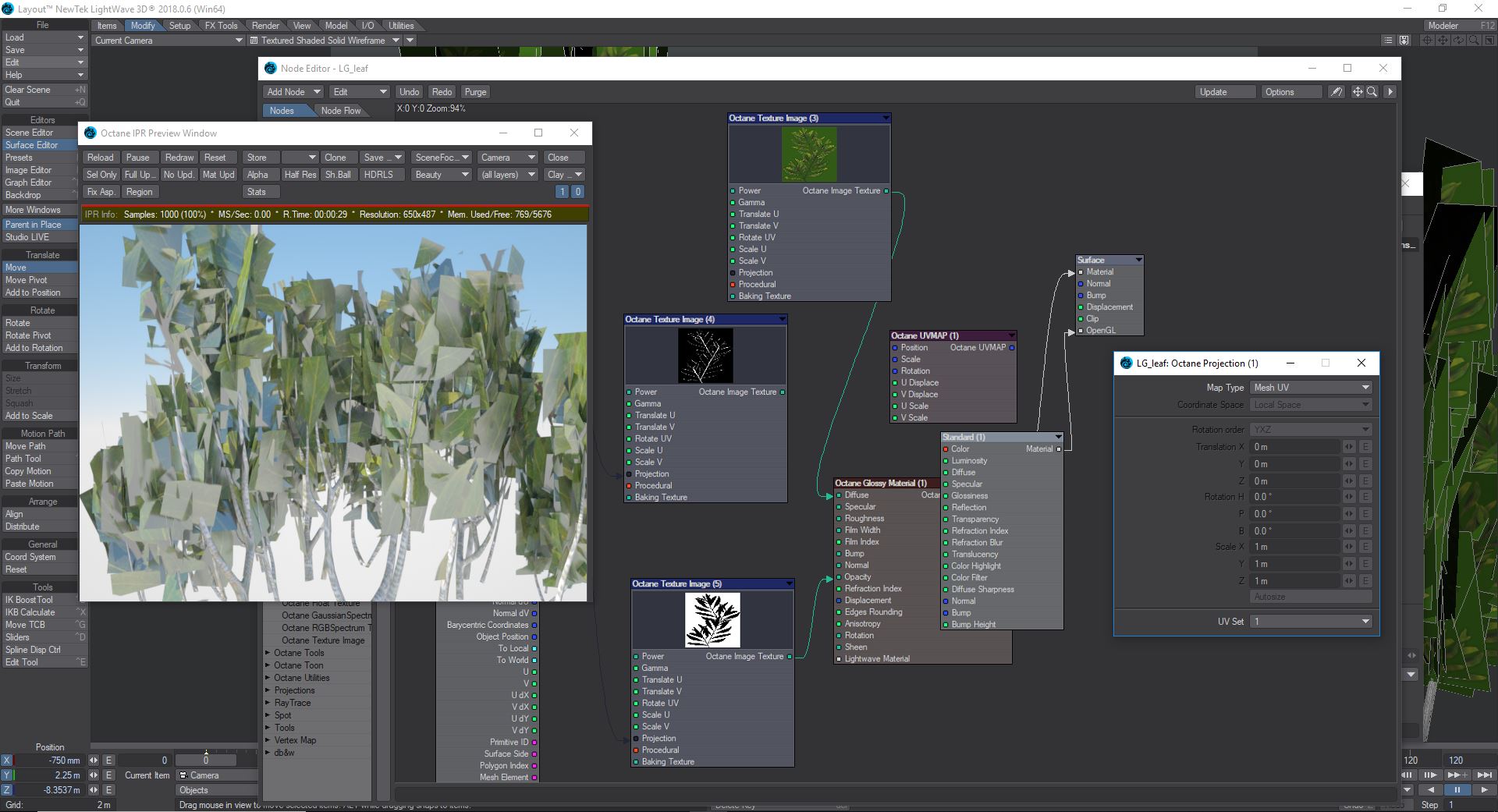Open the FX Tools menu tab
The width and height of the screenshot is (1498, 812).
[x=221, y=26]
